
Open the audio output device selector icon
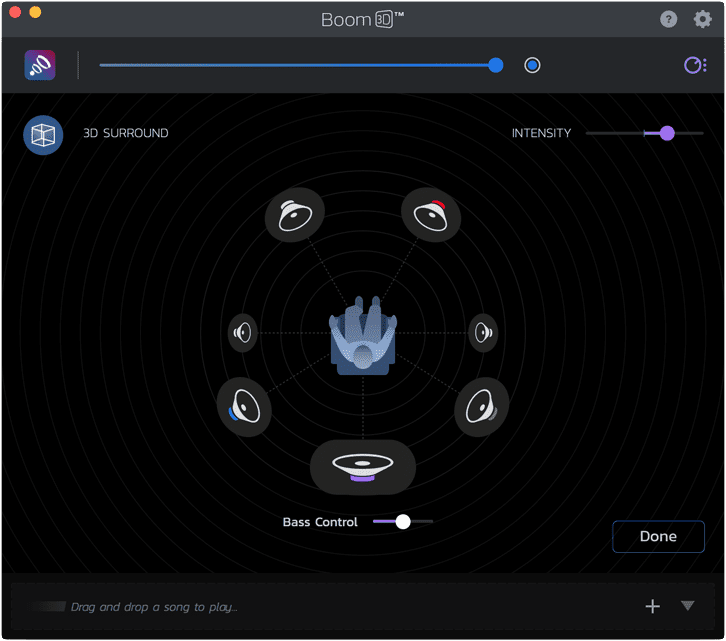coord(695,65)
